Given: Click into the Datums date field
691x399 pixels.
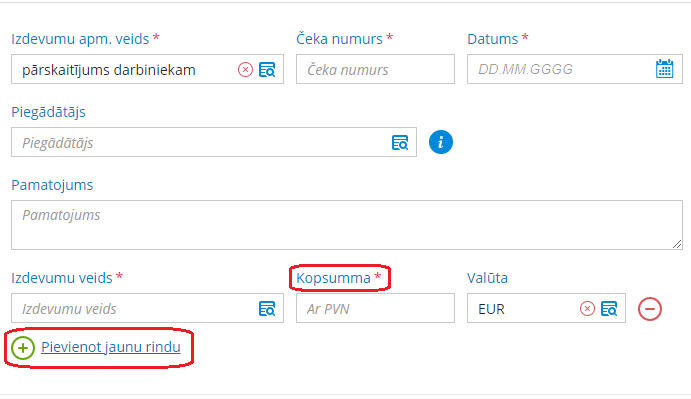Looking at the screenshot, I should (560, 69).
